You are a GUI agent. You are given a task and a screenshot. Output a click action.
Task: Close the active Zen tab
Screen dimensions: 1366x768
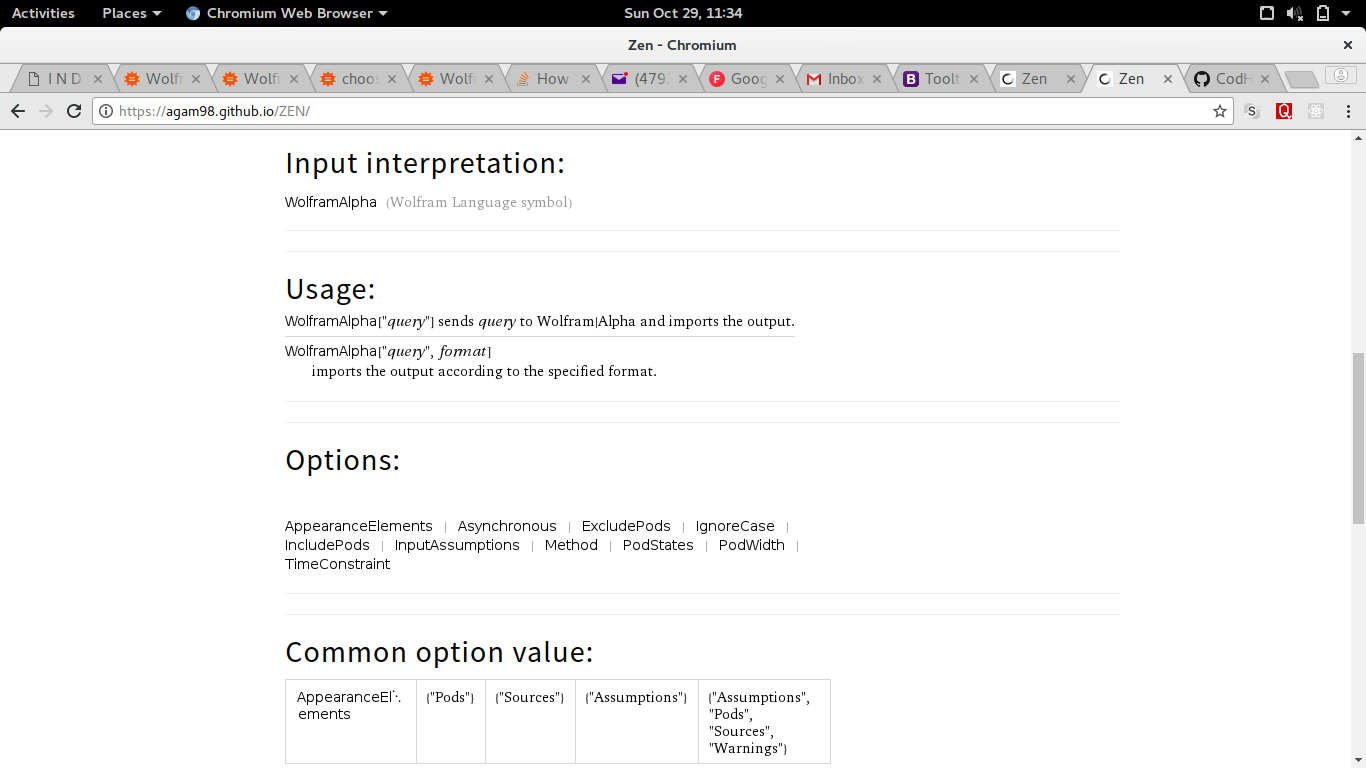1168,79
